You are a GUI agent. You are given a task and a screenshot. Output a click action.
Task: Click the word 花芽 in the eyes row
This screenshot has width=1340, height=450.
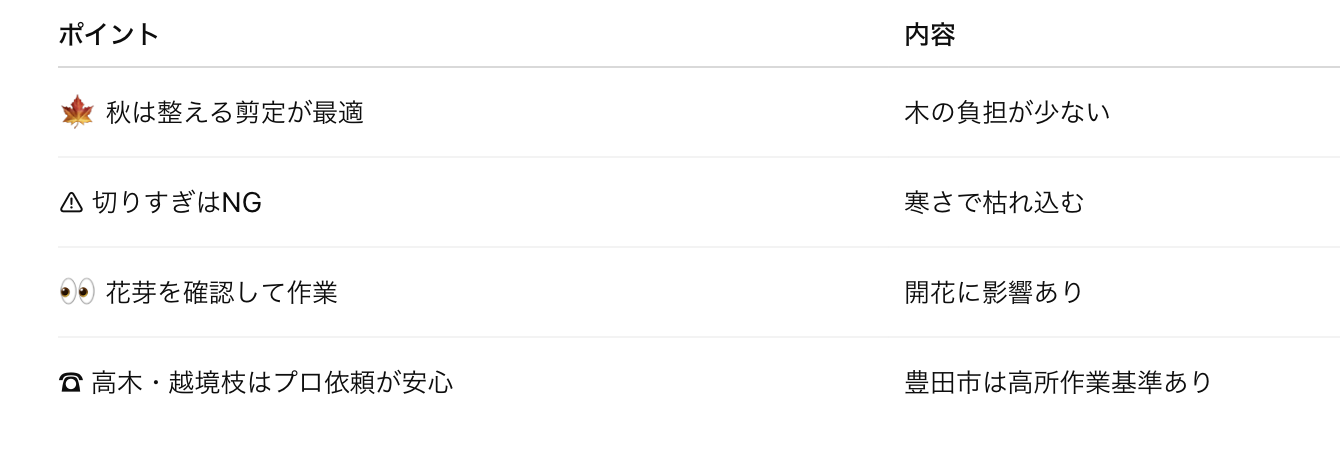tap(131, 293)
